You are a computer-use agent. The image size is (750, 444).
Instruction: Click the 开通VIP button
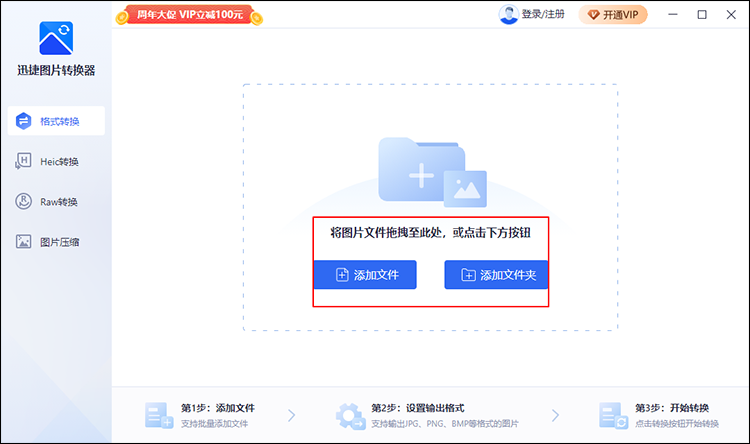click(x=613, y=15)
